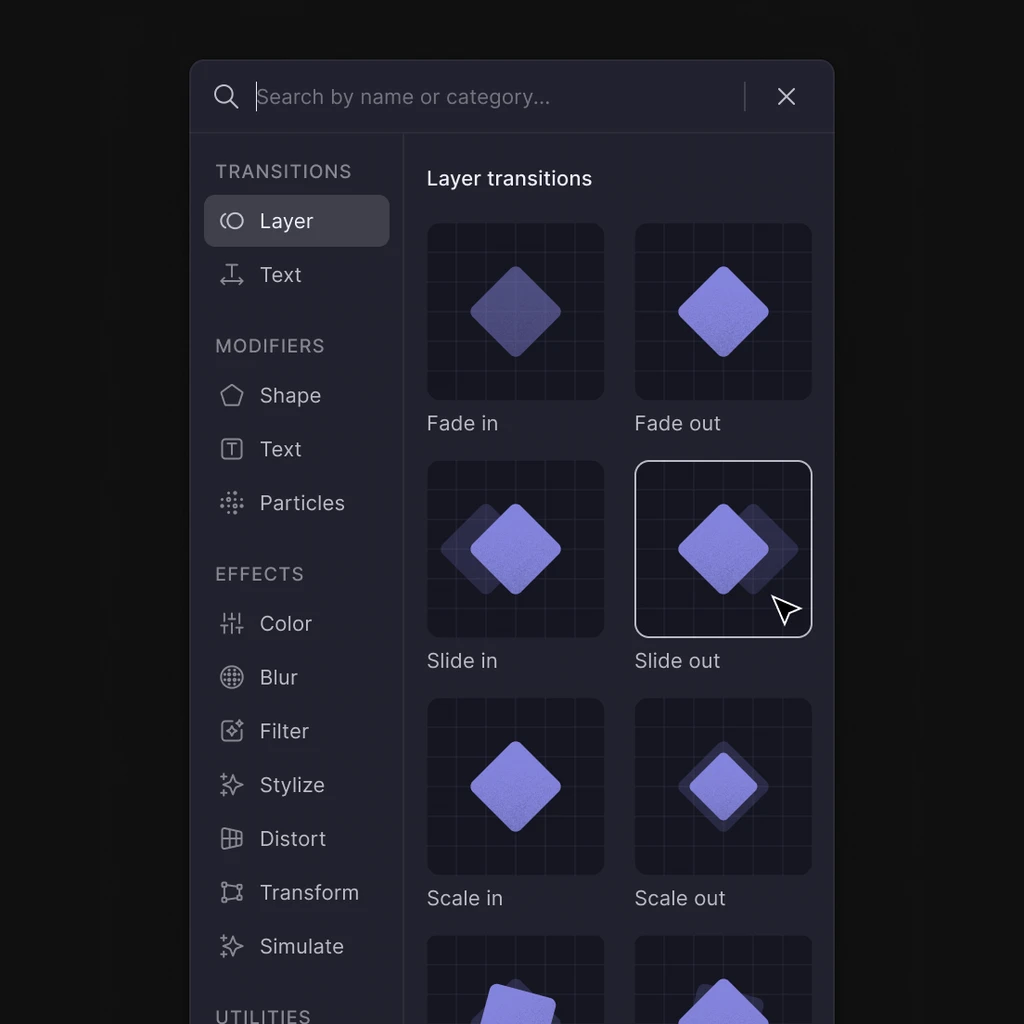Open the Shape modifier icon
1024x1024 pixels.
(231, 395)
